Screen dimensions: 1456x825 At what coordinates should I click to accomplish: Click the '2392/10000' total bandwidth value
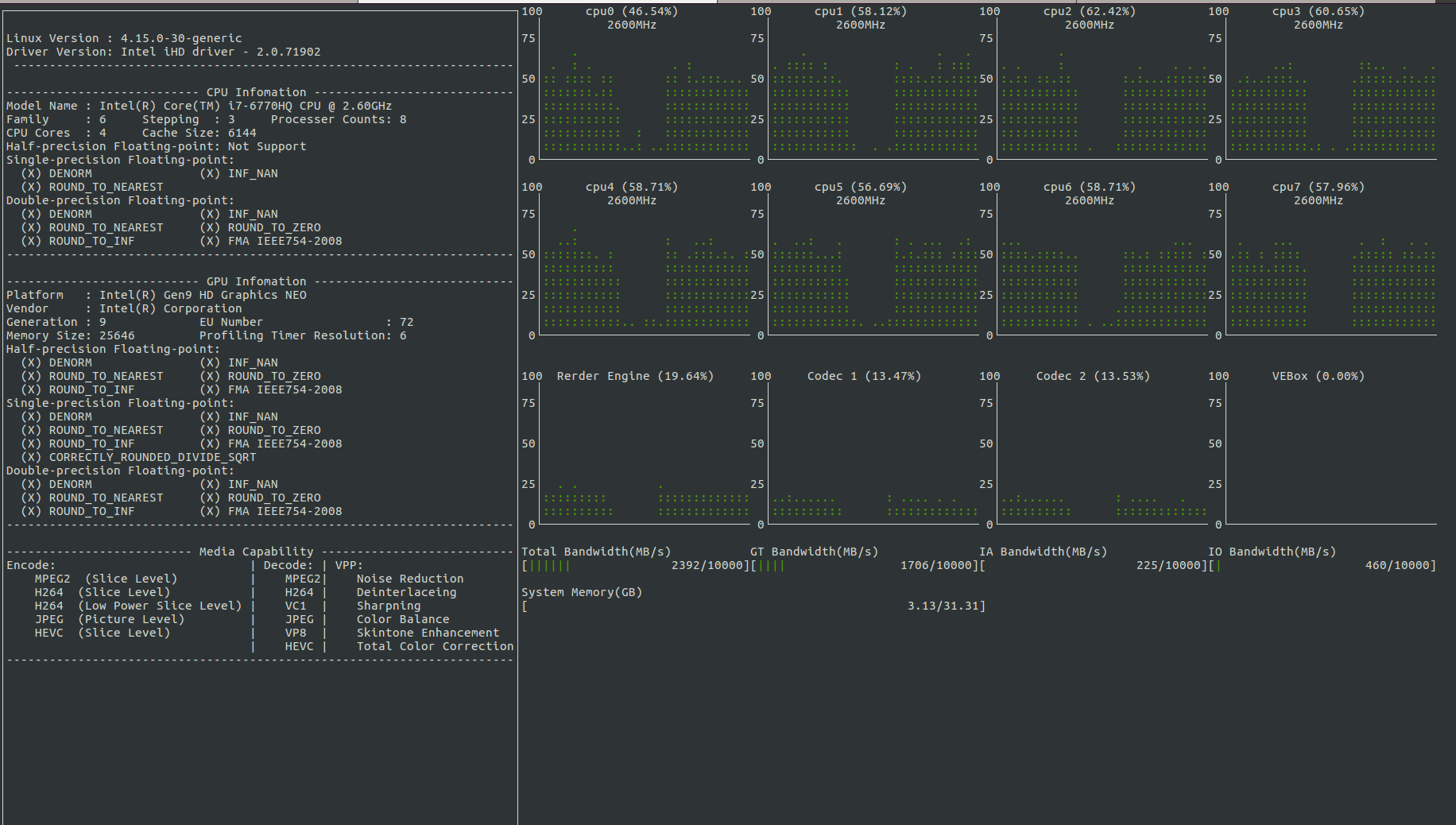click(x=707, y=565)
